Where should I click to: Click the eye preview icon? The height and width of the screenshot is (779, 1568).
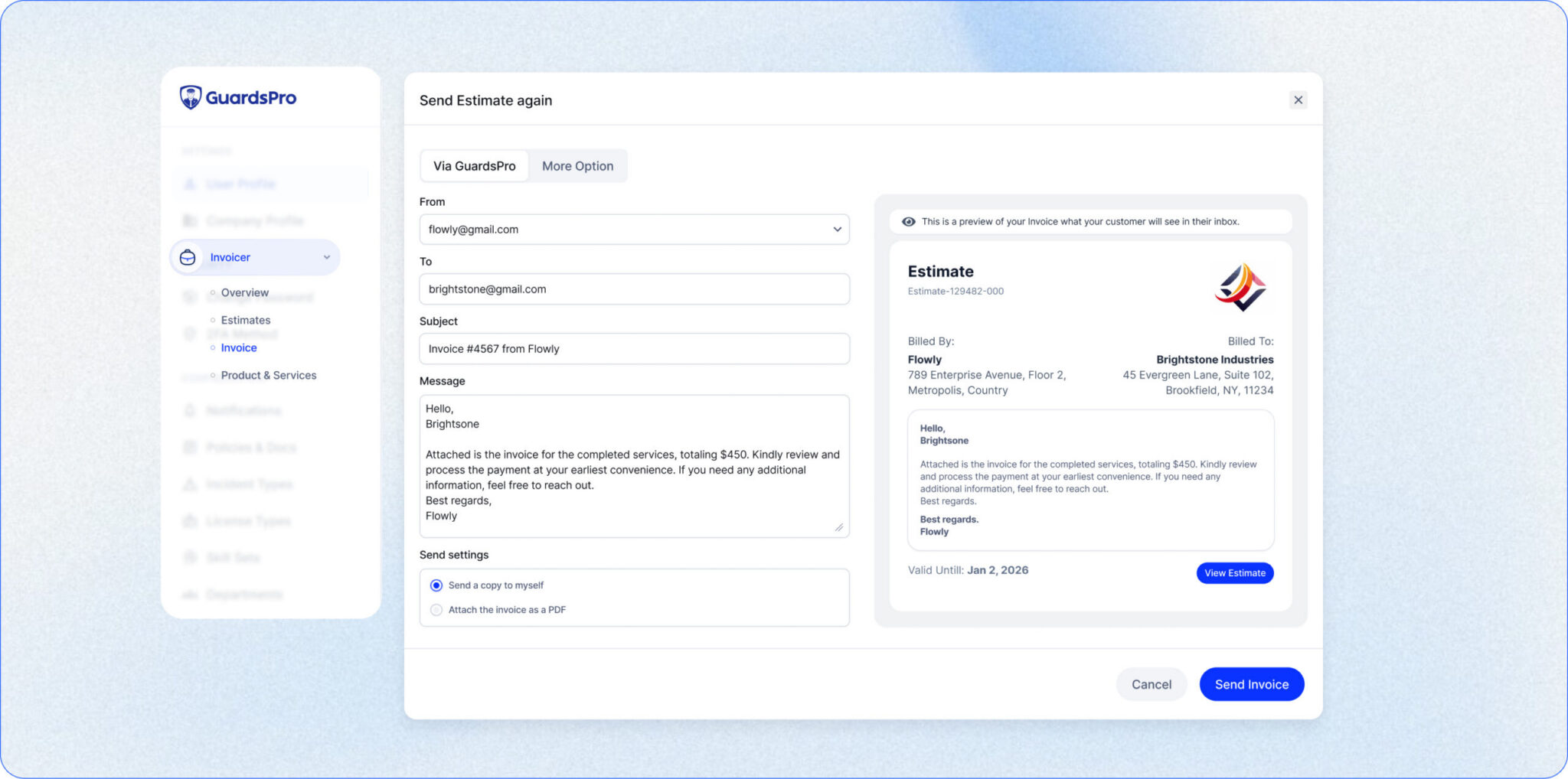pos(908,222)
